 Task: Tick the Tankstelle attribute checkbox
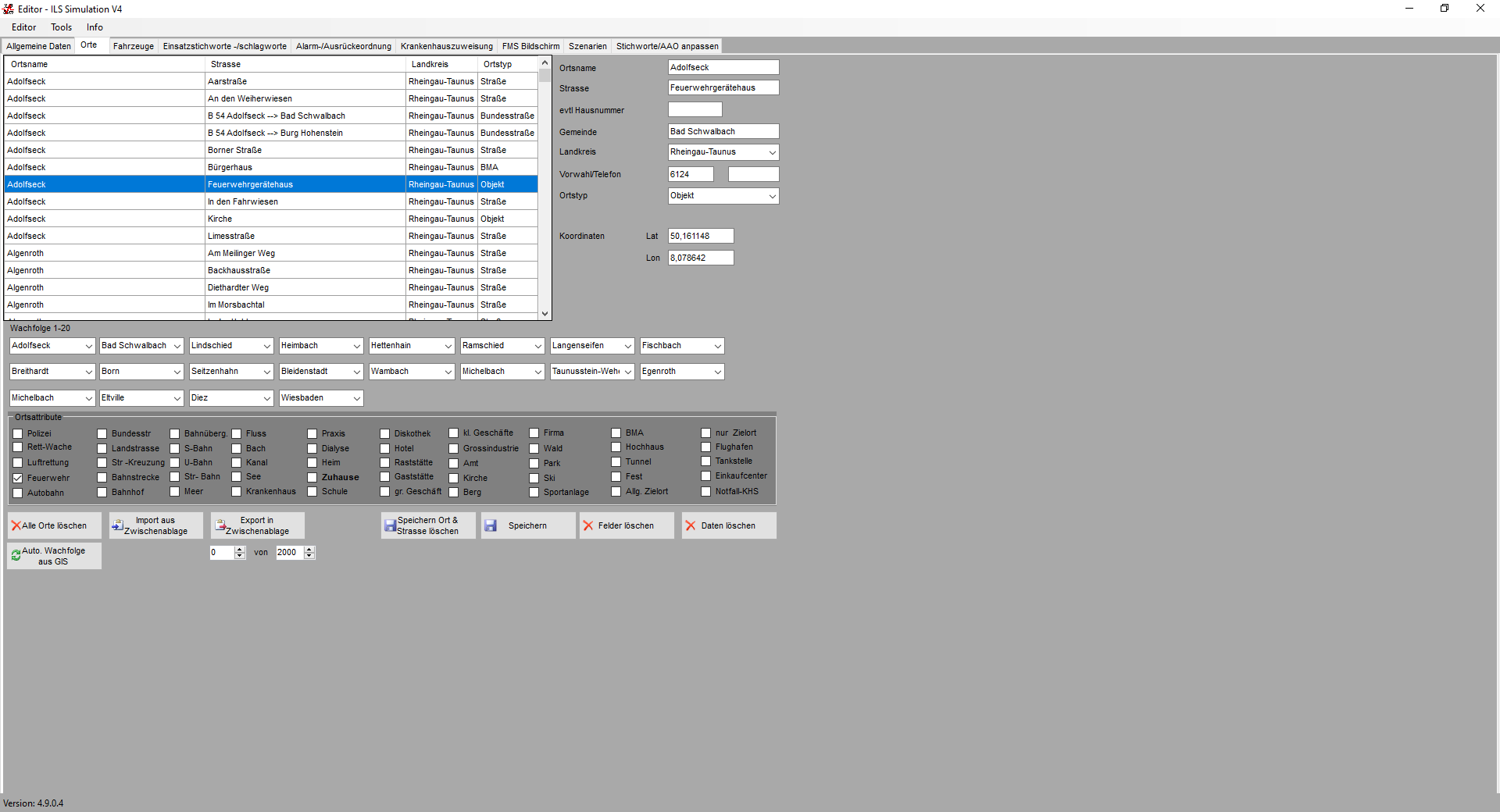706,461
